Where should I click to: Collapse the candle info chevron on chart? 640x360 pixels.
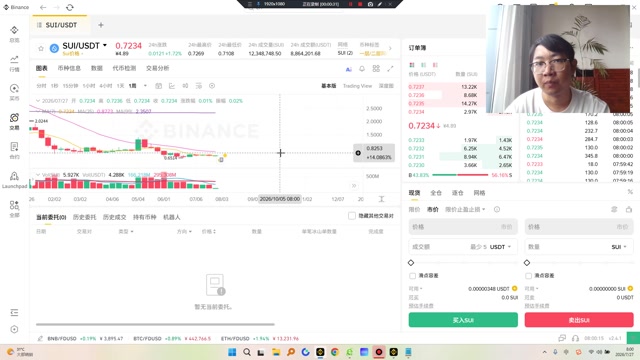click(x=38, y=100)
